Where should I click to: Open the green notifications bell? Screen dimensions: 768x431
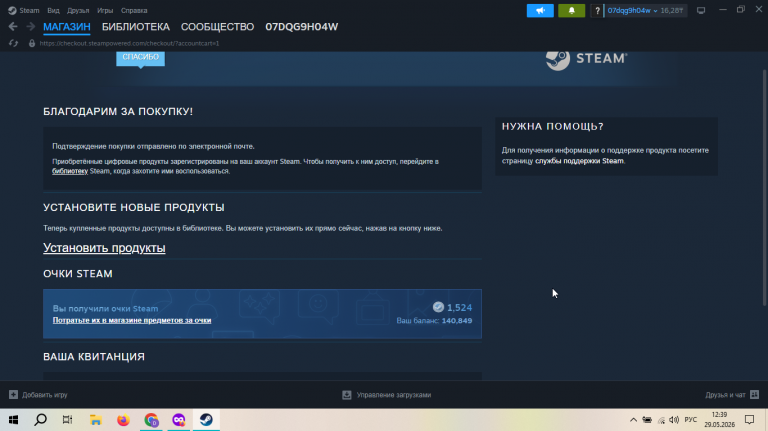(572, 10)
